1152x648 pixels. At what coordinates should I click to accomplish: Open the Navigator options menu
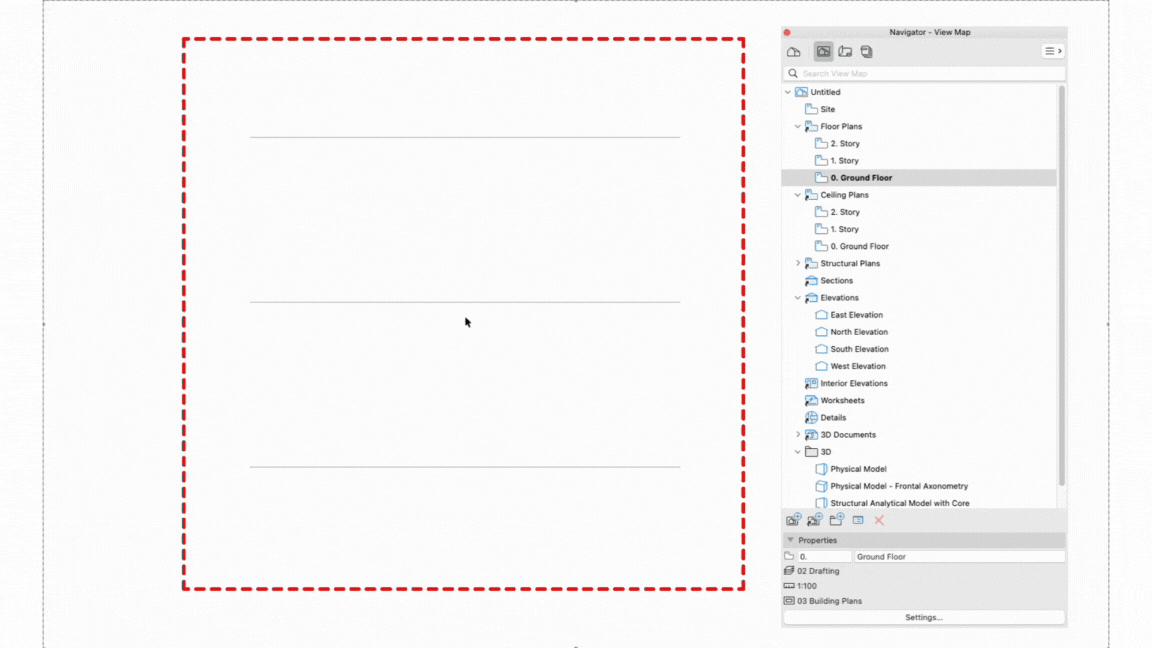pos(1052,51)
